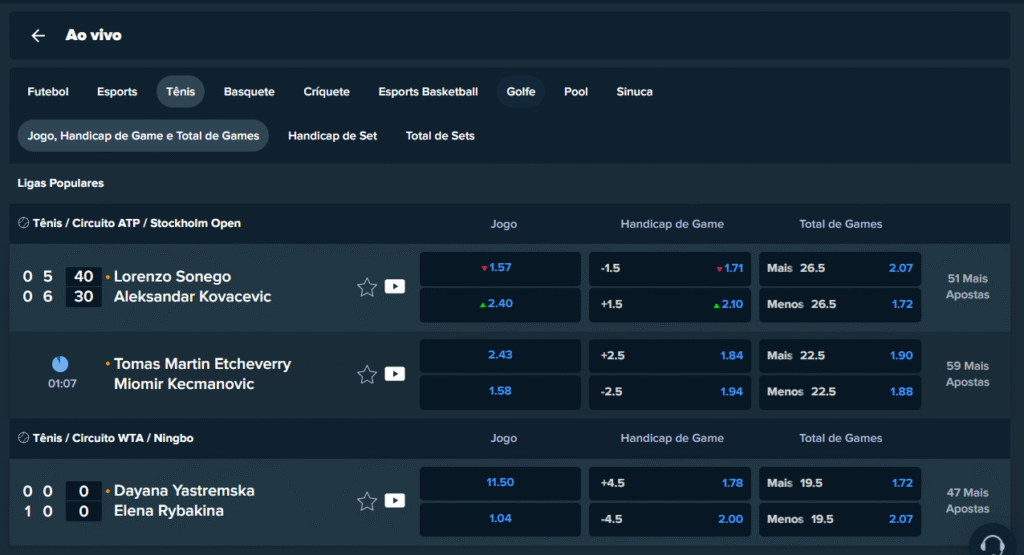Bet on Tomas Martin Etcheverry at 2.43

(500, 356)
